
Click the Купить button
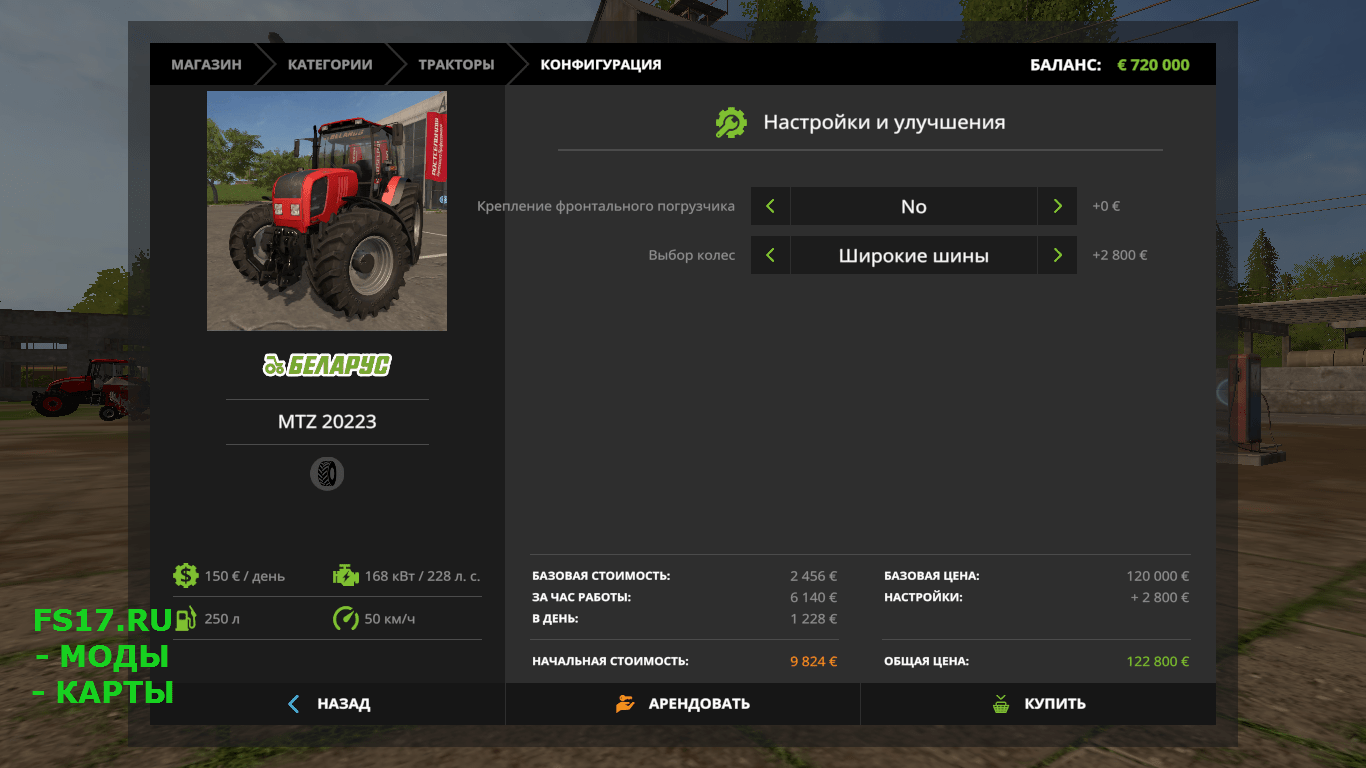pyautogui.click(x=1038, y=704)
